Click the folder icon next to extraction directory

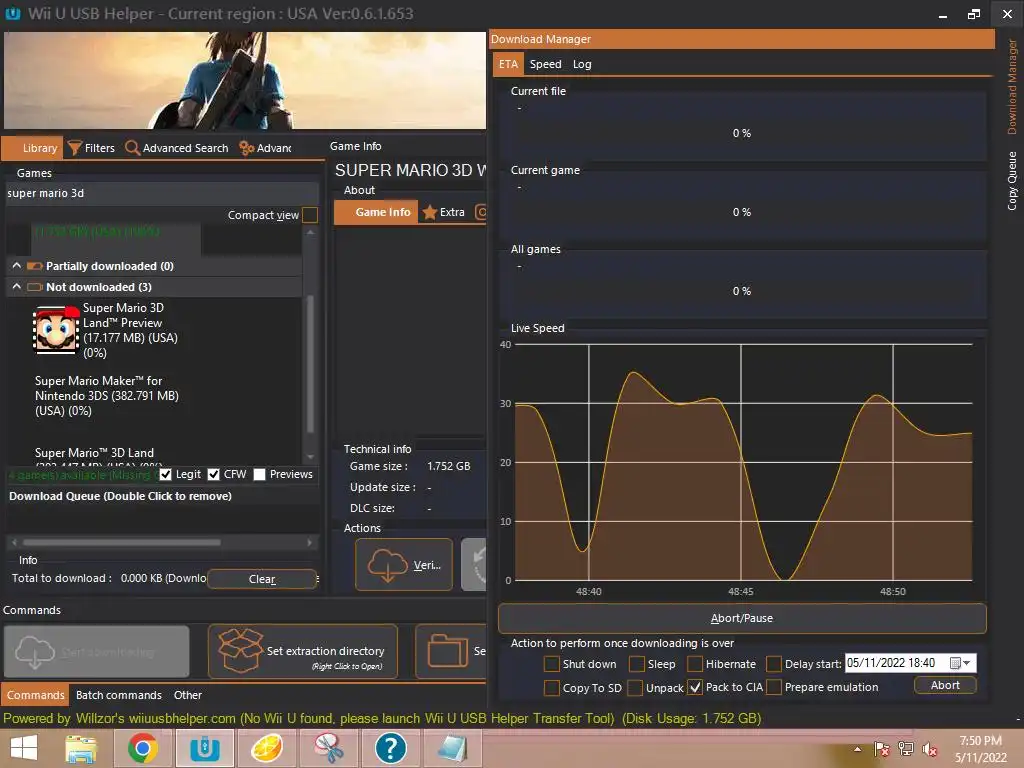pos(447,650)
